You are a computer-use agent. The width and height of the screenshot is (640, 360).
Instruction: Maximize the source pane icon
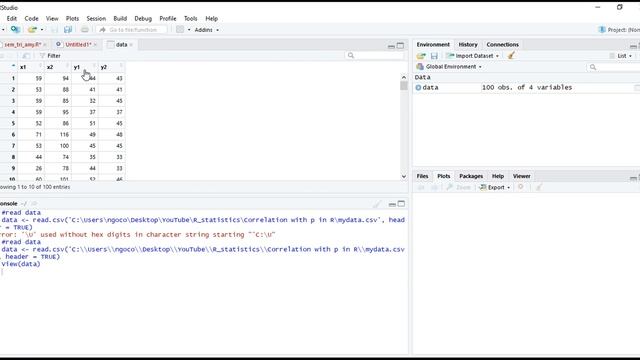pyautogui.click(x=400, y=46)
